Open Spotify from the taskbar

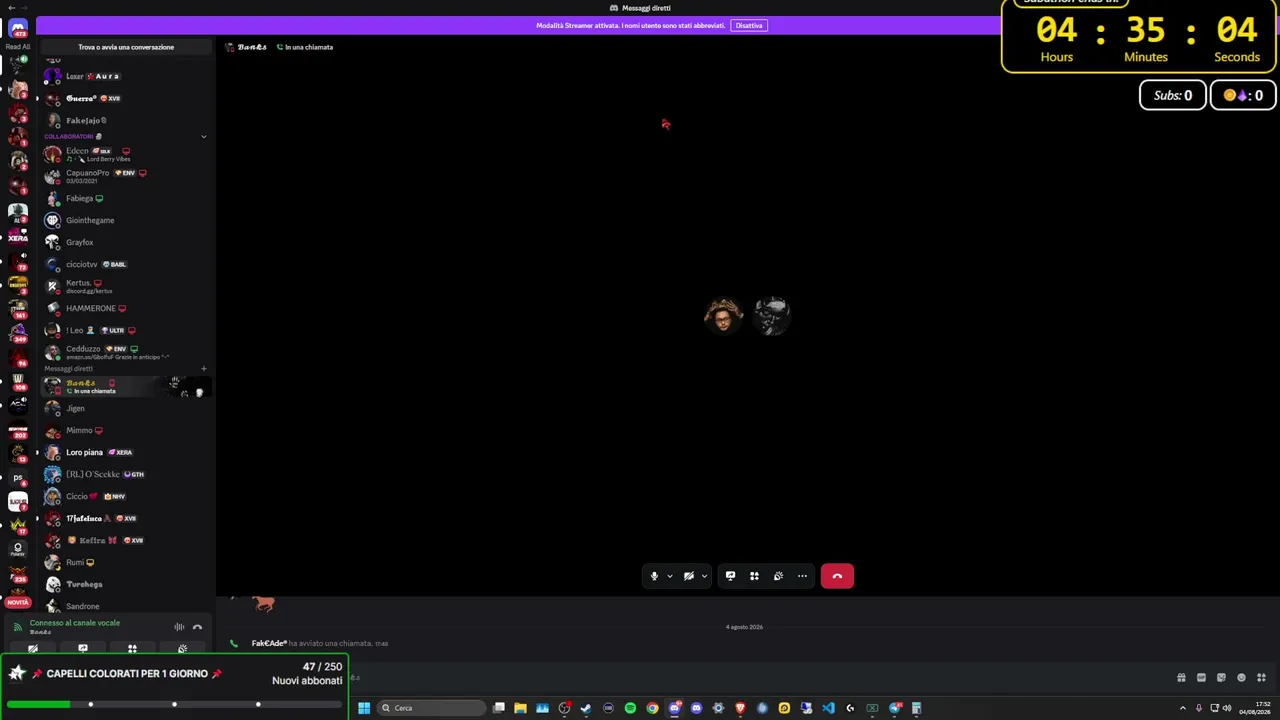tap(630, 708)
